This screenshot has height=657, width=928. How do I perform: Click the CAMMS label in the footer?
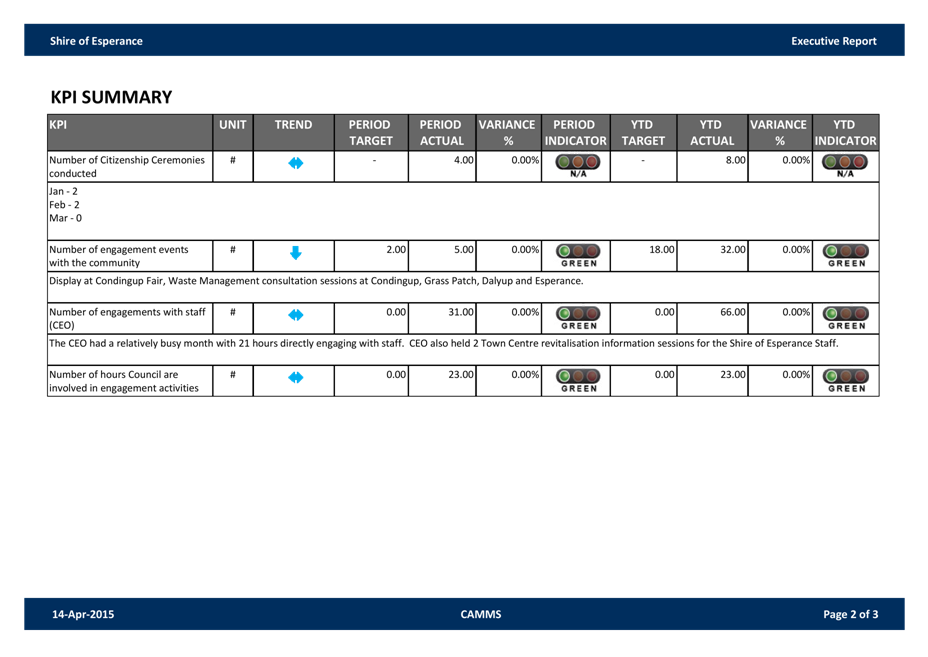pyautogui.click(x=480, y=614)
